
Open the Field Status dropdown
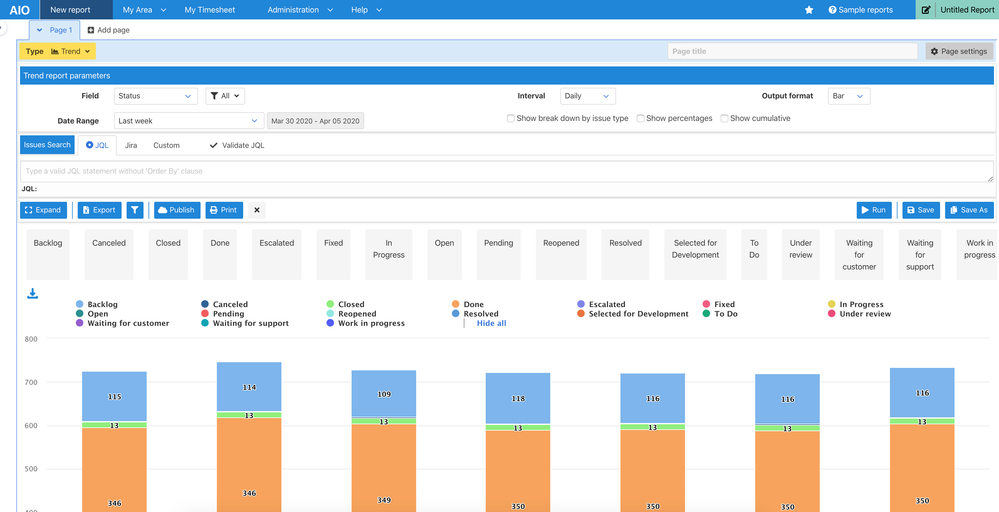[155, 96]
